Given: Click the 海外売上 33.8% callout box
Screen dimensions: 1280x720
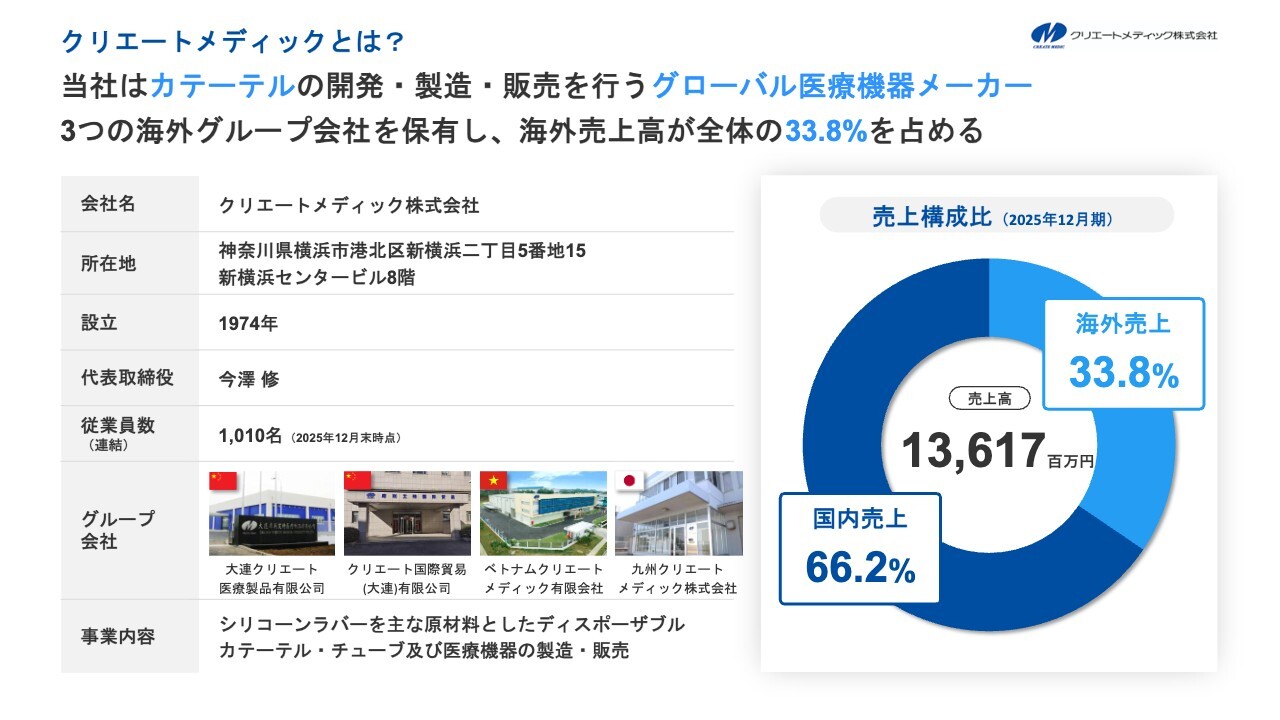Looking at the screenshot, I should (1123, 353).
